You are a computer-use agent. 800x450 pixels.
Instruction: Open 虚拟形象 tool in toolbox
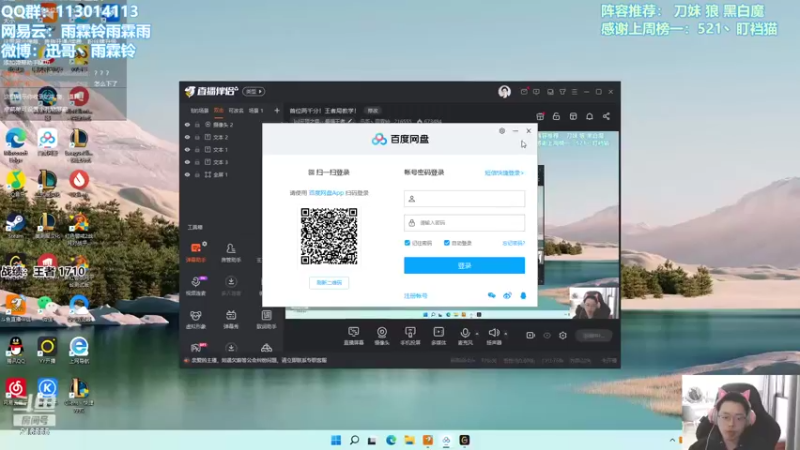(196, 319)
